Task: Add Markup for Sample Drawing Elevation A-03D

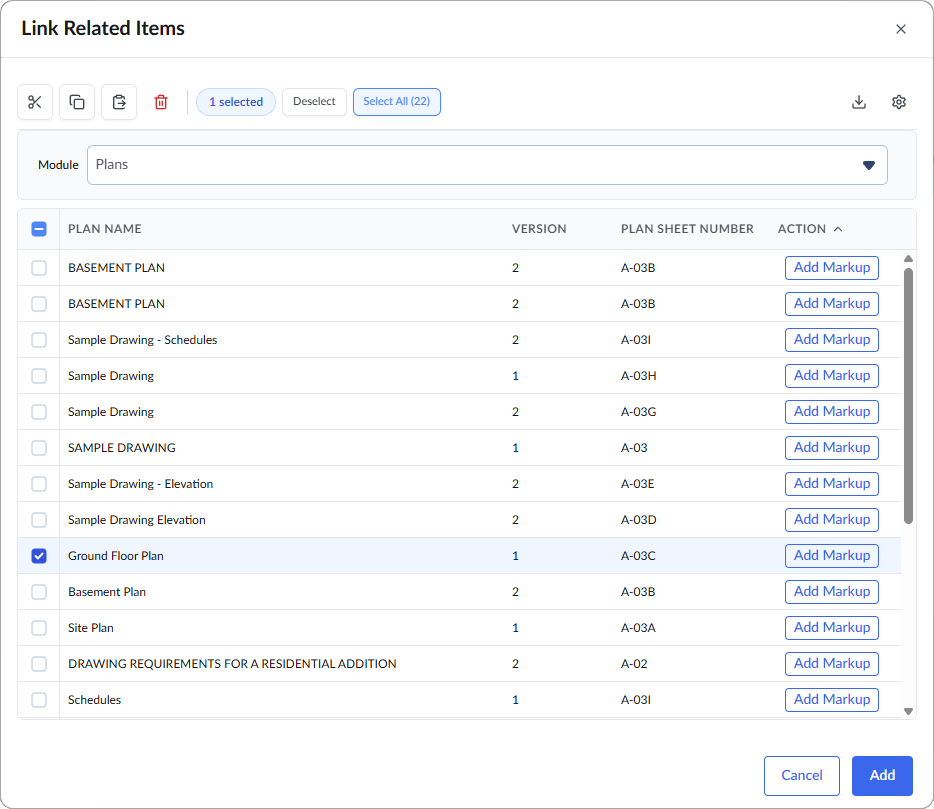Action: pos(832,519)
